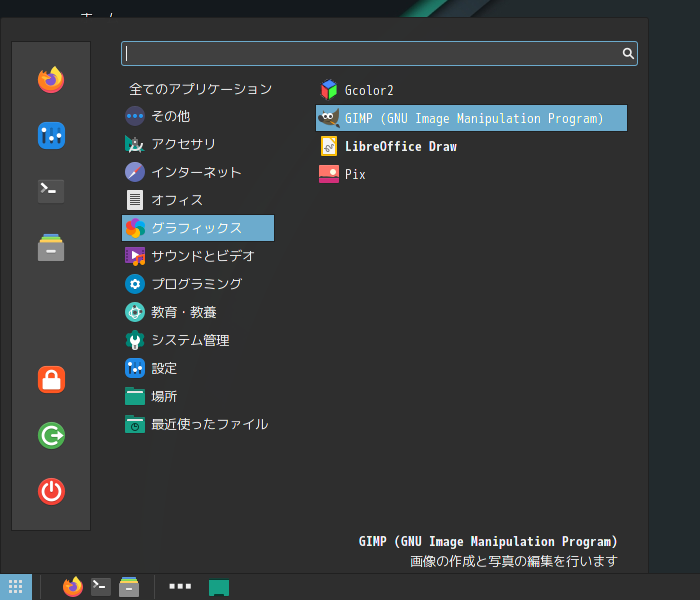The image size is (700, 600).
Task: Open the オフィス category
Action: pos(198,200)
